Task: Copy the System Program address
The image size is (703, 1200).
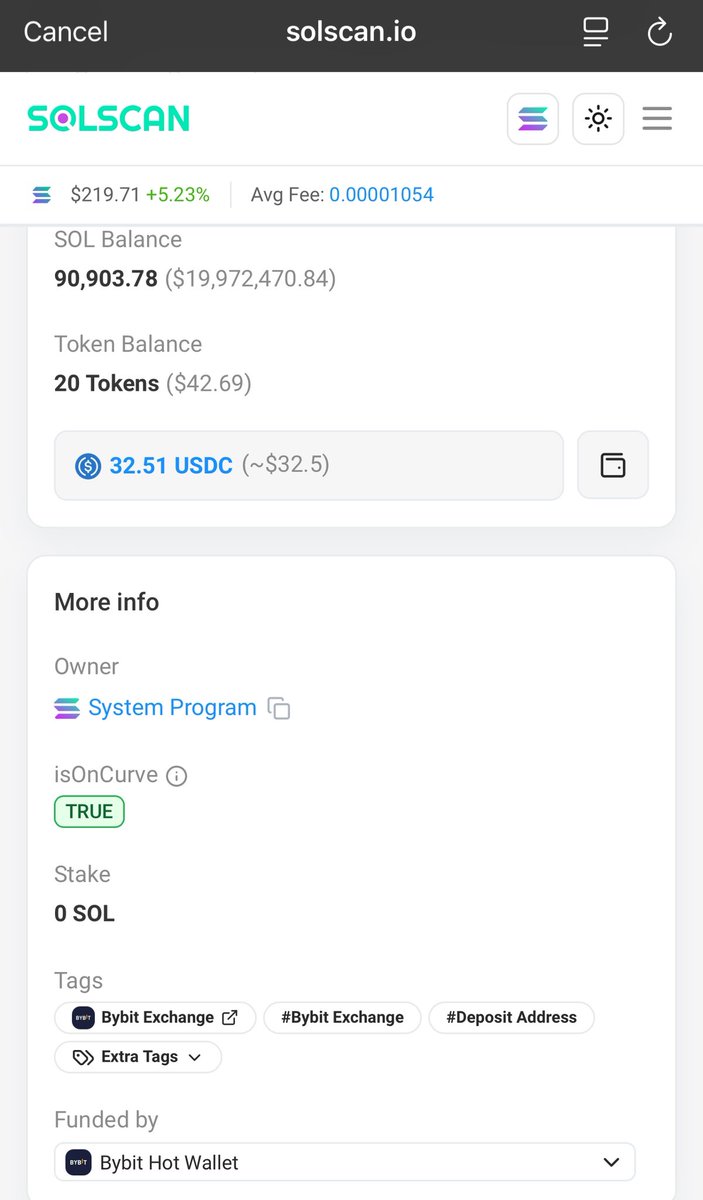Action: pos(279,709)
